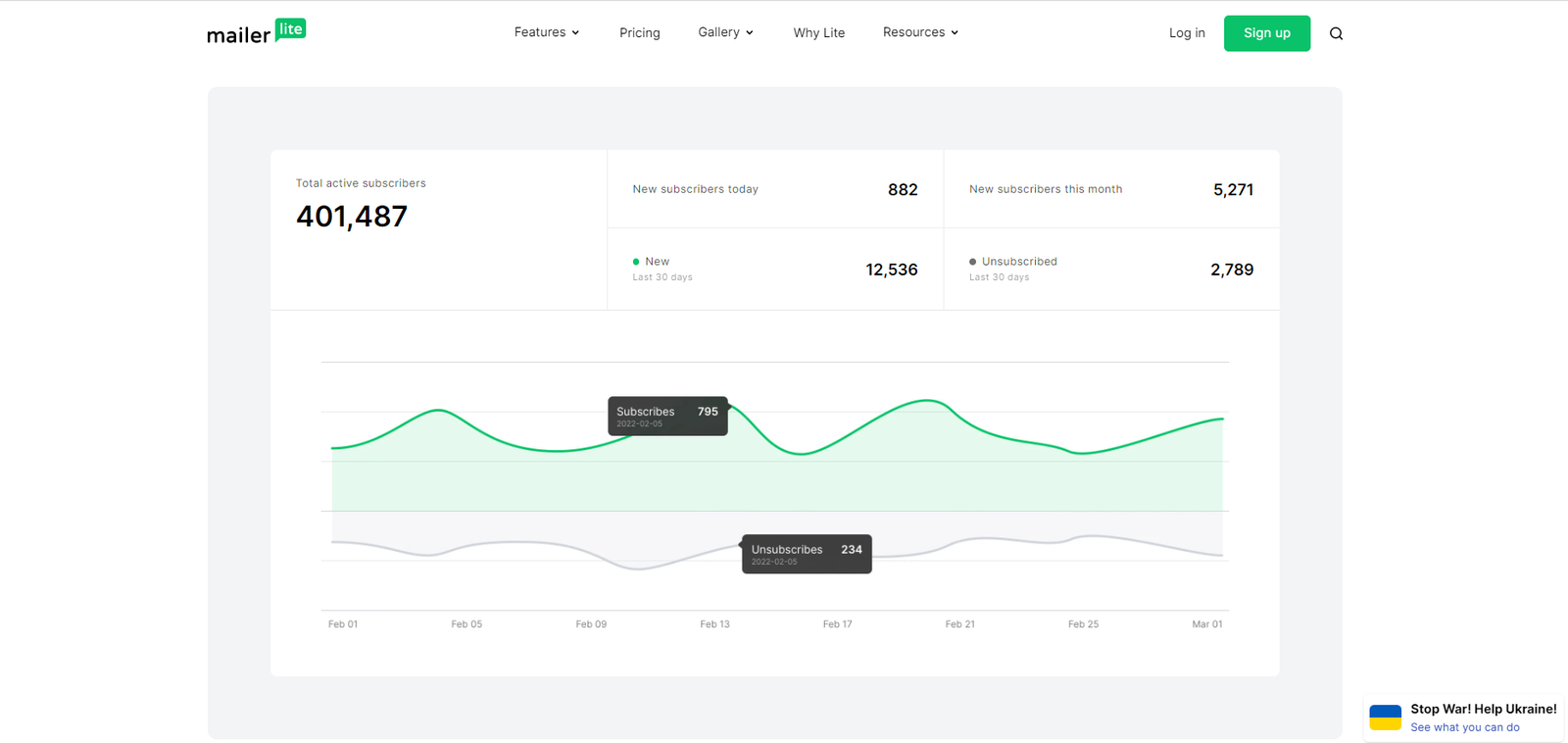
Task: Click the 12,536 new subscribers value
Action: coord(892,270)
